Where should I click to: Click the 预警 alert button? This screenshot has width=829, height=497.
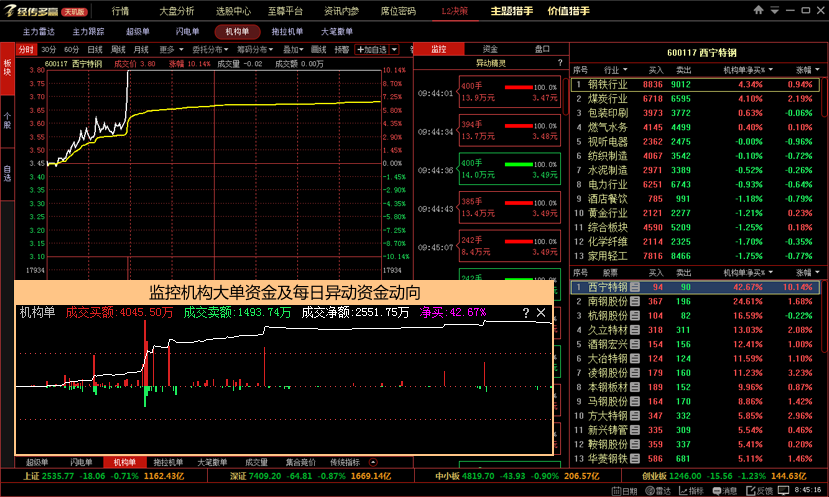tap(342, 50)
